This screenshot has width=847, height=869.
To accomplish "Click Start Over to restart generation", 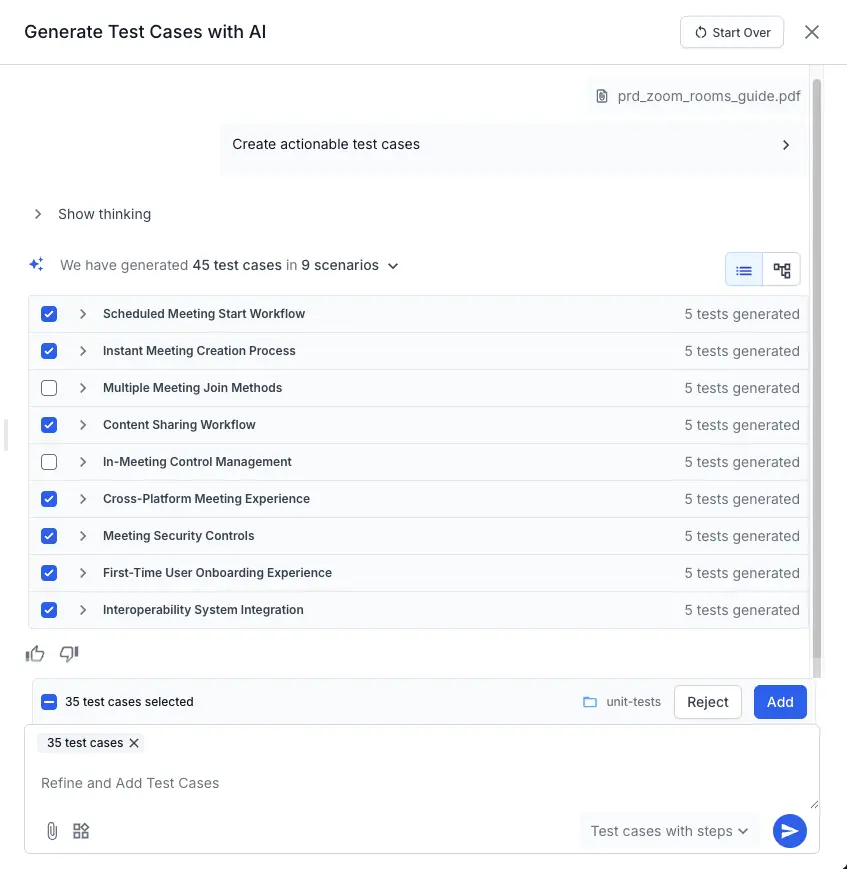I will tap(732, 32).
